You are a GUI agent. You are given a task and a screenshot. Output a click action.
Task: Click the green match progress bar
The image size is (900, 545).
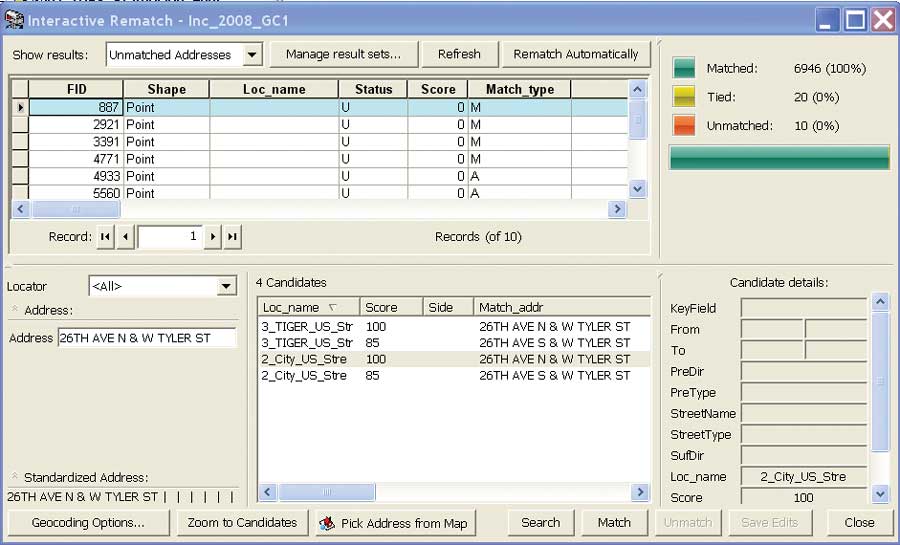(779, 158)
